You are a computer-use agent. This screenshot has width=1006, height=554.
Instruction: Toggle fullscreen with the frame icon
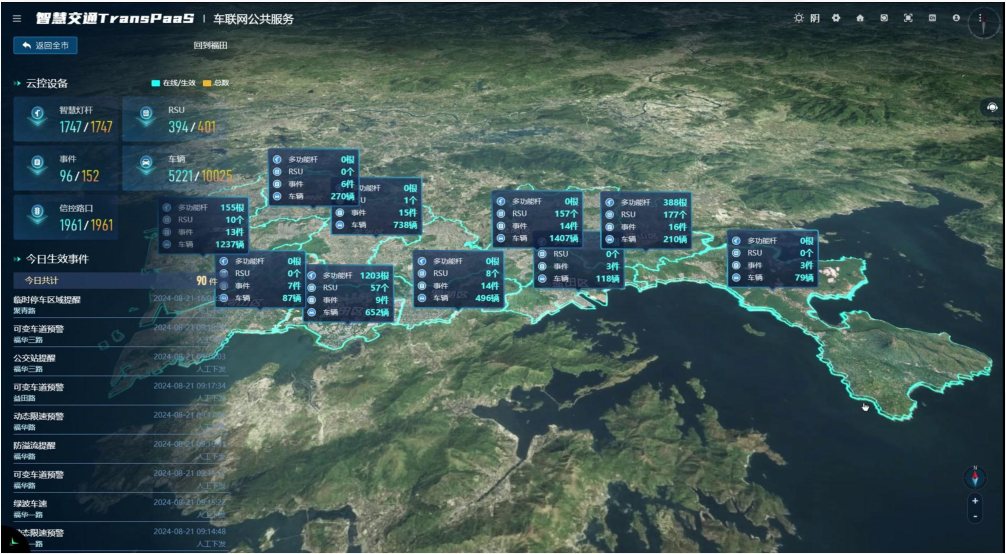(x=908, y=18)
